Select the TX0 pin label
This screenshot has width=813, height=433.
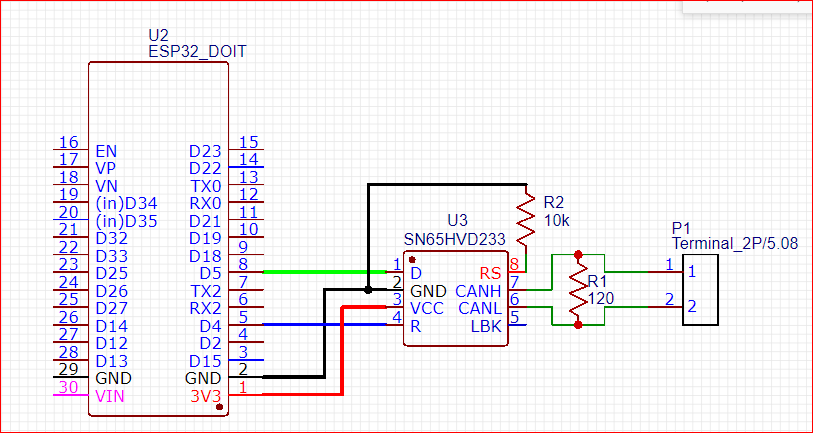tap(206, 186)
